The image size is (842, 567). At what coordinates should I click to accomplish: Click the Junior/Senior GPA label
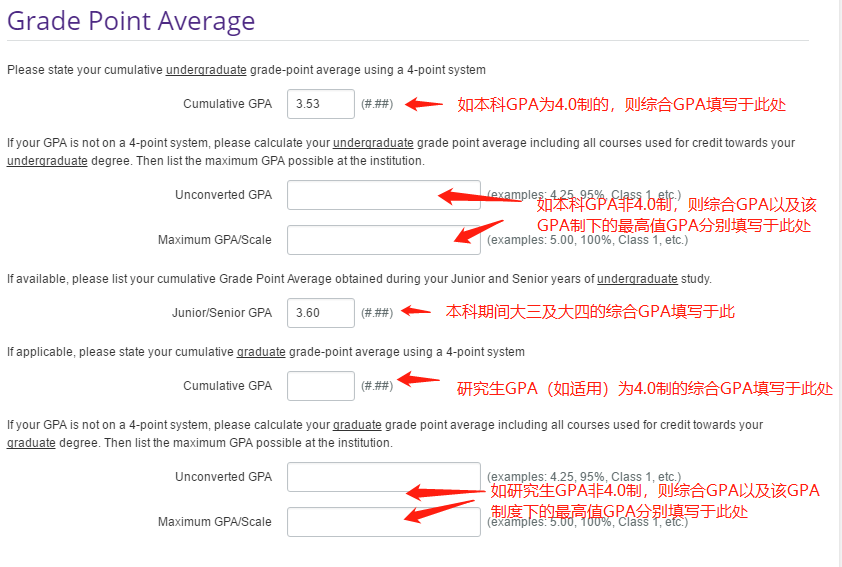pyautogui.click(x=222, y=313)
